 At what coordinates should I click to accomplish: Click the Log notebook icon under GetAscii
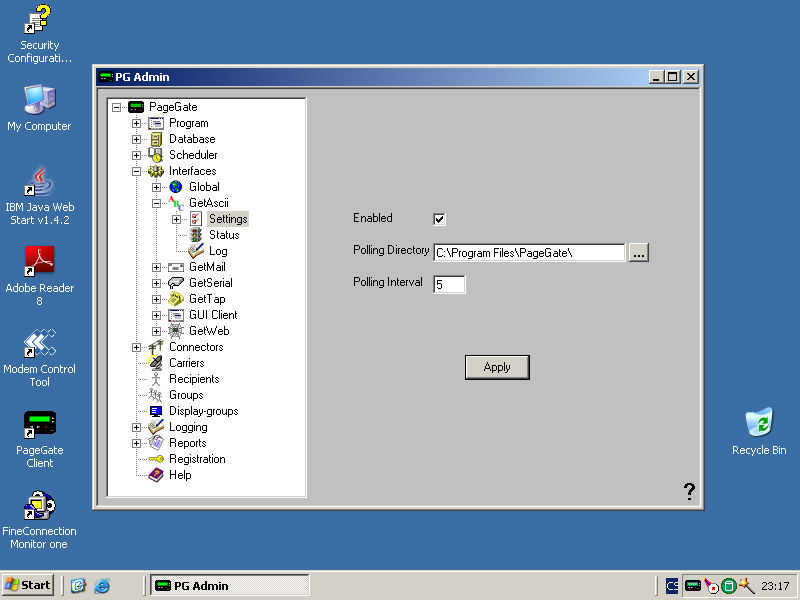[195, 251]
